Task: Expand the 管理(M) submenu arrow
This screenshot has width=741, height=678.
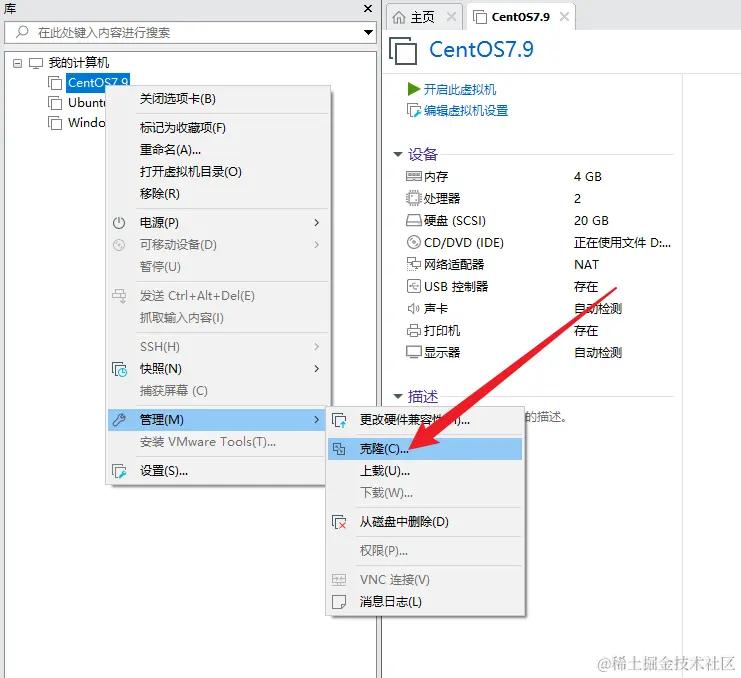Action: 317,420
